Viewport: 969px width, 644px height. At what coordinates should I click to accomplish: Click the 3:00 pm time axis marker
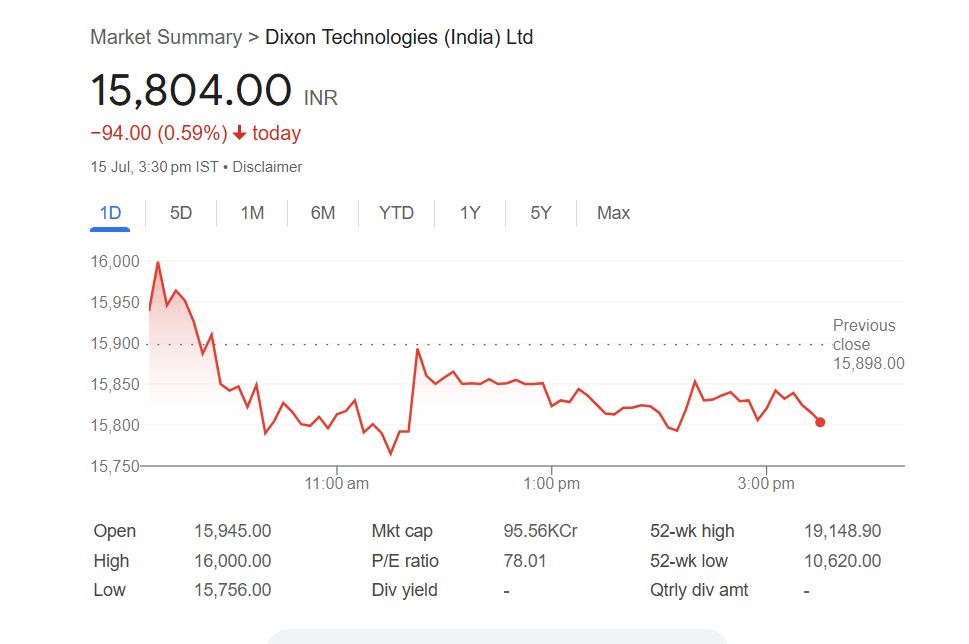click(766, 484)
